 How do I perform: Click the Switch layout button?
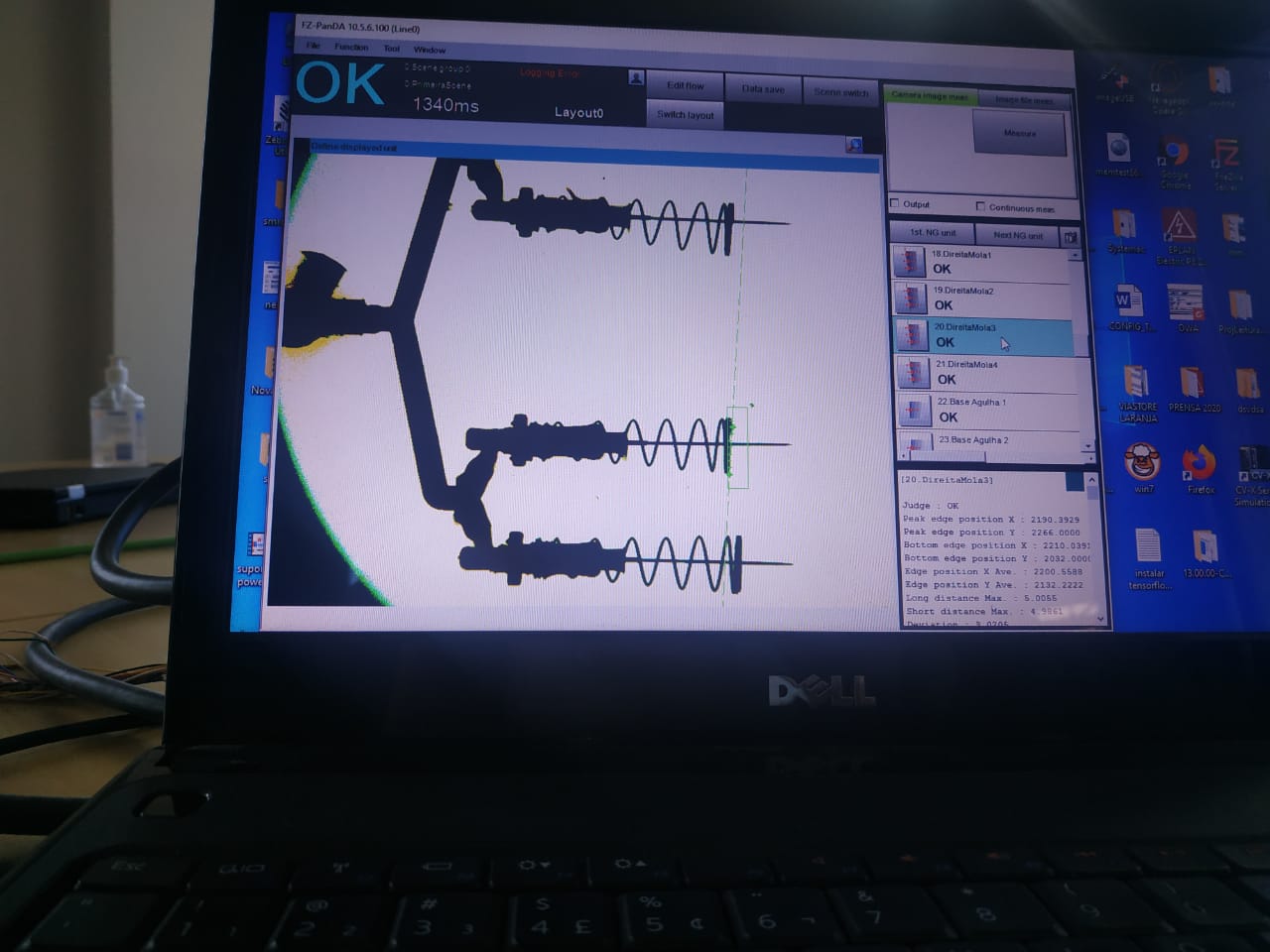point(686,114)
